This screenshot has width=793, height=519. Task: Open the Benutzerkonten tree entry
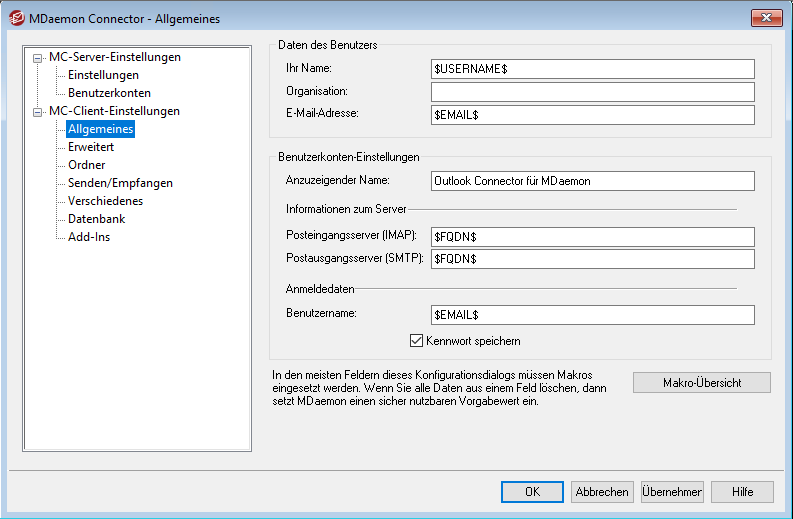(109, 93)
